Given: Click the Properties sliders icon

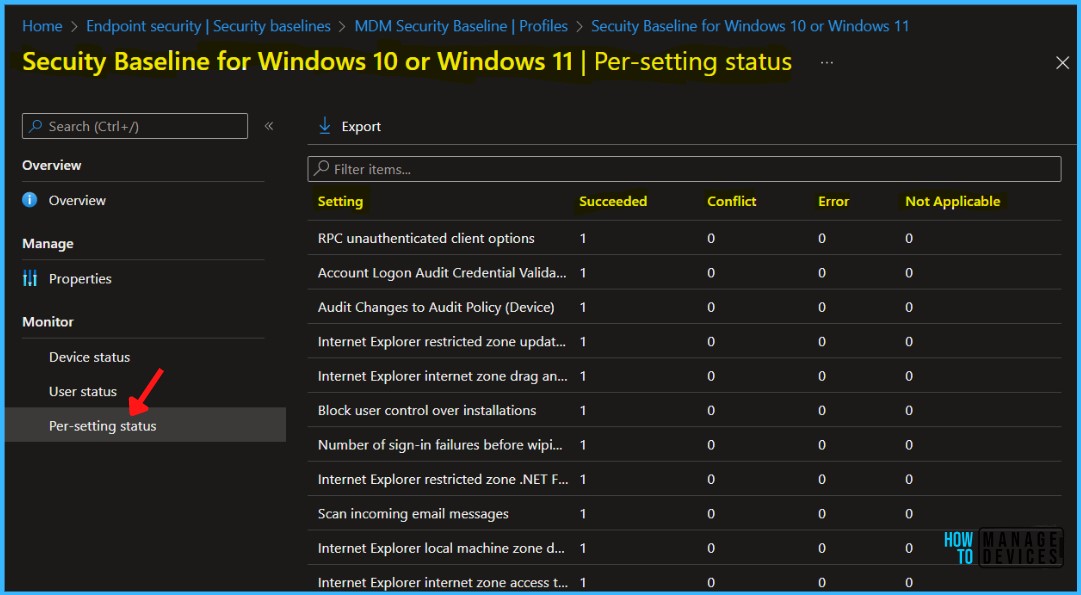Looking at the screenshot, I should [30, 279].
